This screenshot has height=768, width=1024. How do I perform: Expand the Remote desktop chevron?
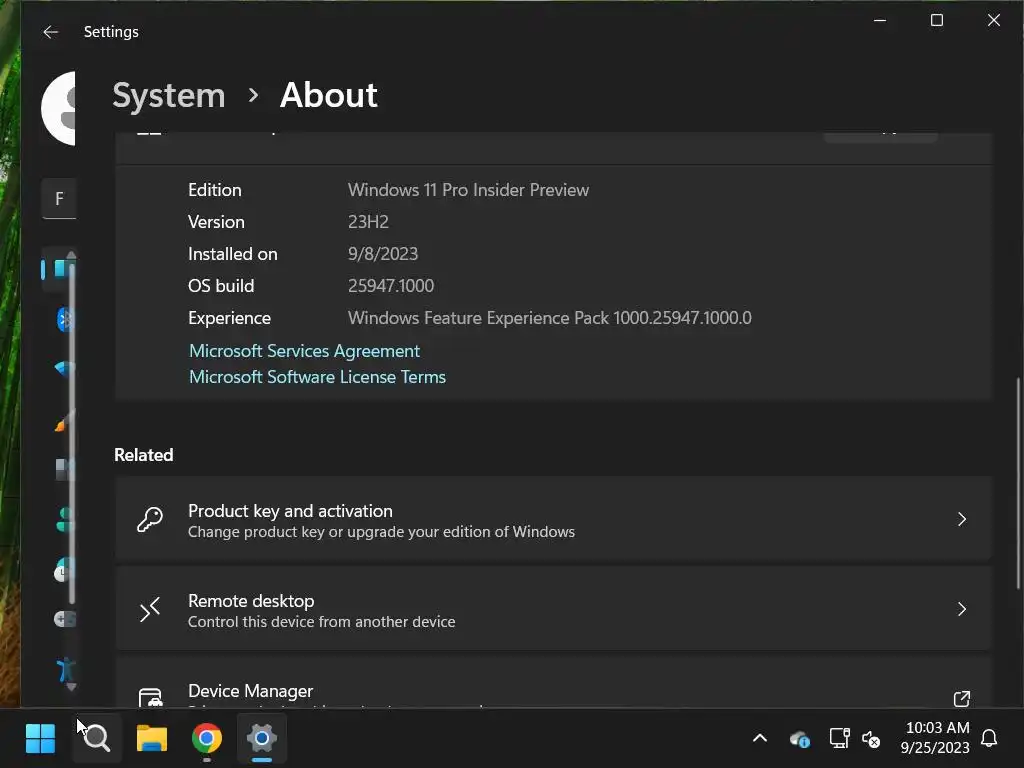tap(962, 610)
